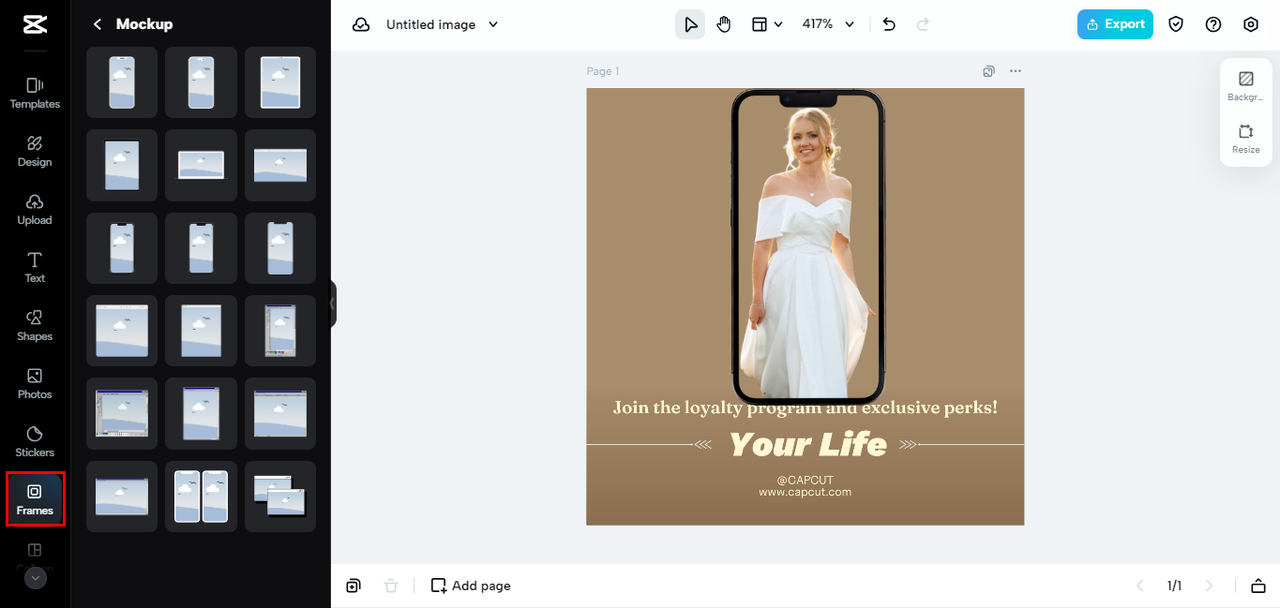
Task: Open the Templates sidebar panel
Action: click(x=35, y=93)
